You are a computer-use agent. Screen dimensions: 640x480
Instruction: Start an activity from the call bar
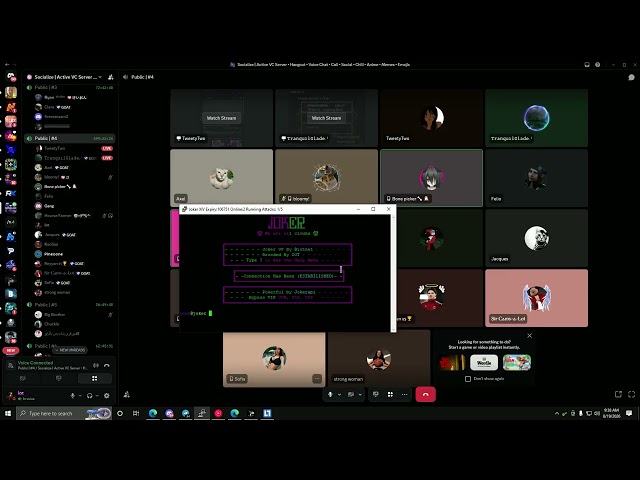coord(390,394)
